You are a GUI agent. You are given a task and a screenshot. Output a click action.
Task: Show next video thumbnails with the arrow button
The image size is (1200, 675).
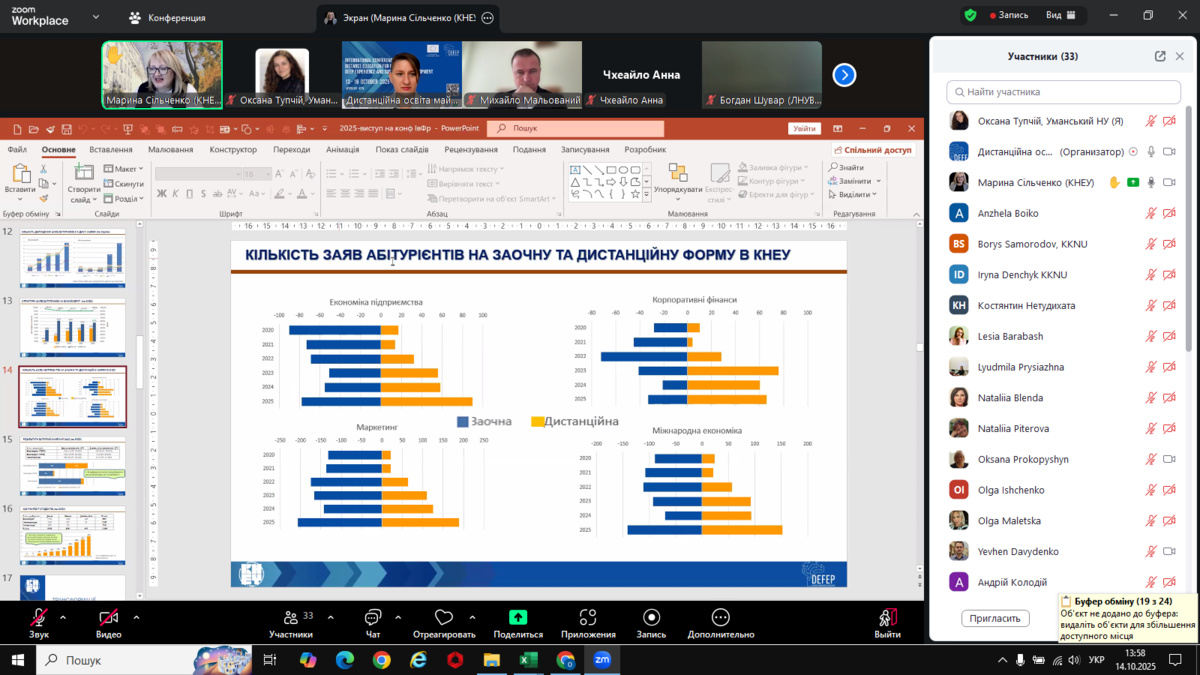(x=844, y=75)
